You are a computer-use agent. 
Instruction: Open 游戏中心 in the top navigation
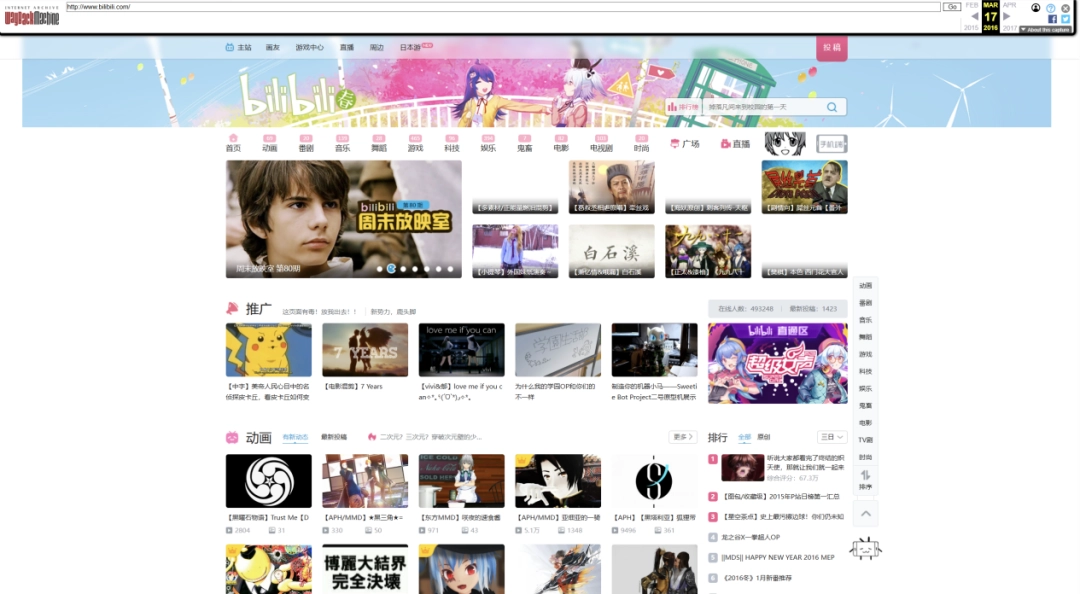(x=309, y=48)
